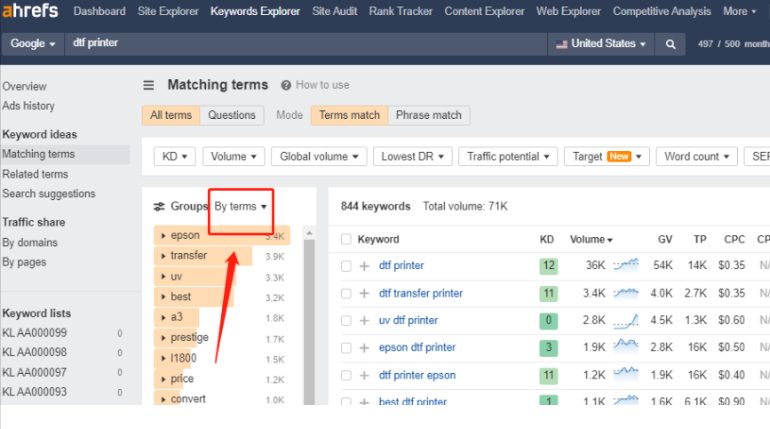Click the How to use help icon
Image resolution: width=770 pixels, height=429 pixels.
(286, 85)
